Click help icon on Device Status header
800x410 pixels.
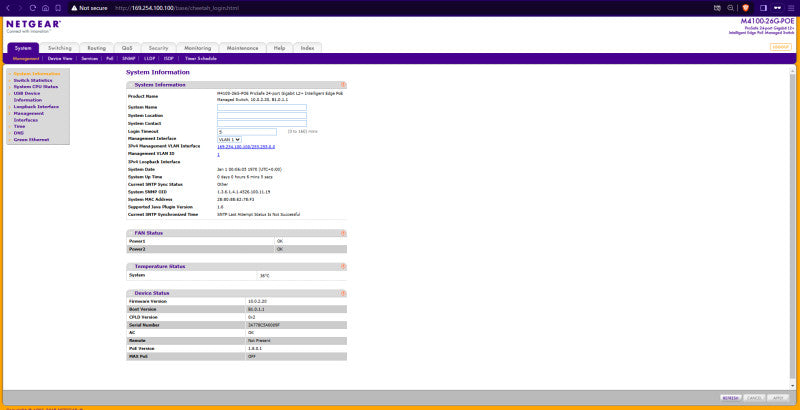click(x=343, y=293)
